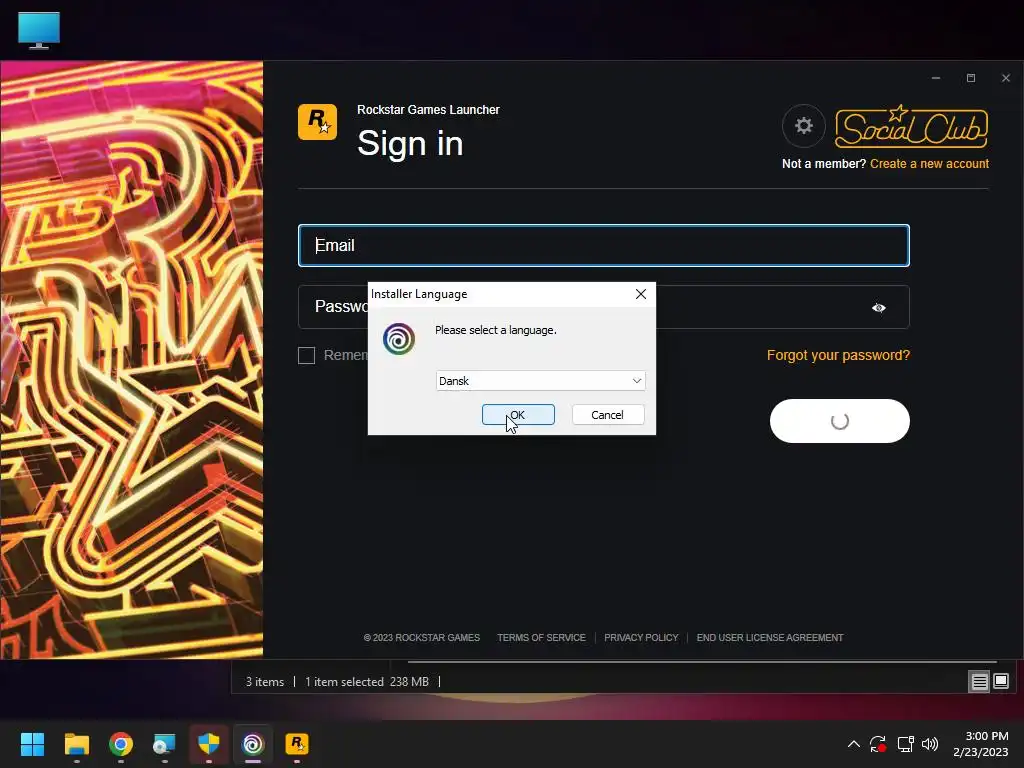1024x768 pixels.
Task: Tick the Remember me checkbox
Action: (306, 355)
